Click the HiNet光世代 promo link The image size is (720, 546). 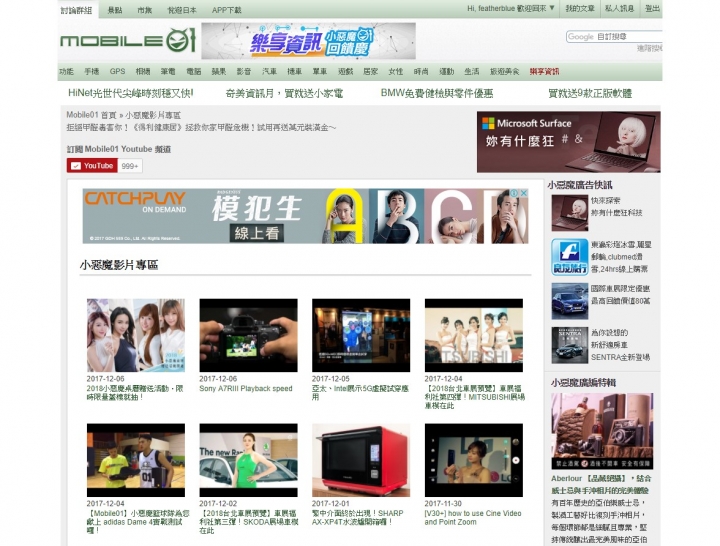(x=130, y=93)
